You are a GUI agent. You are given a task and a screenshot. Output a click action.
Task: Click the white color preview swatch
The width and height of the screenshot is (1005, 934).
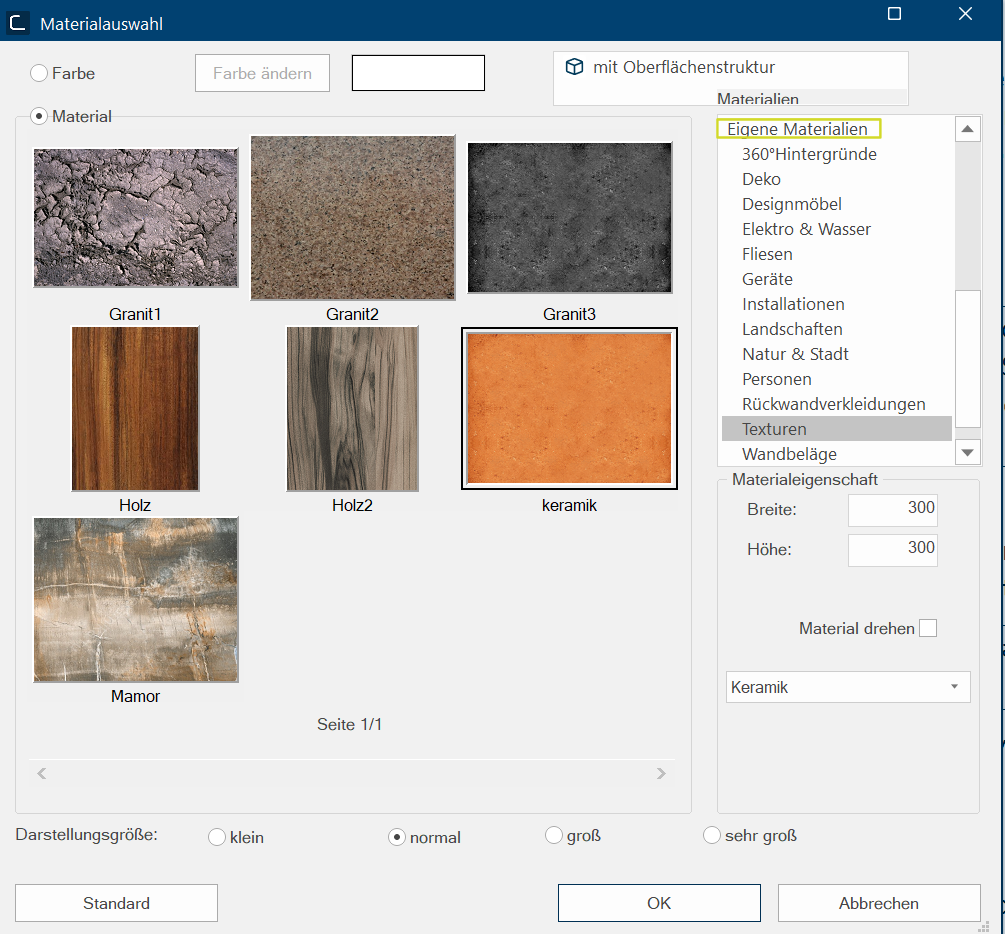tap(418, 73)
